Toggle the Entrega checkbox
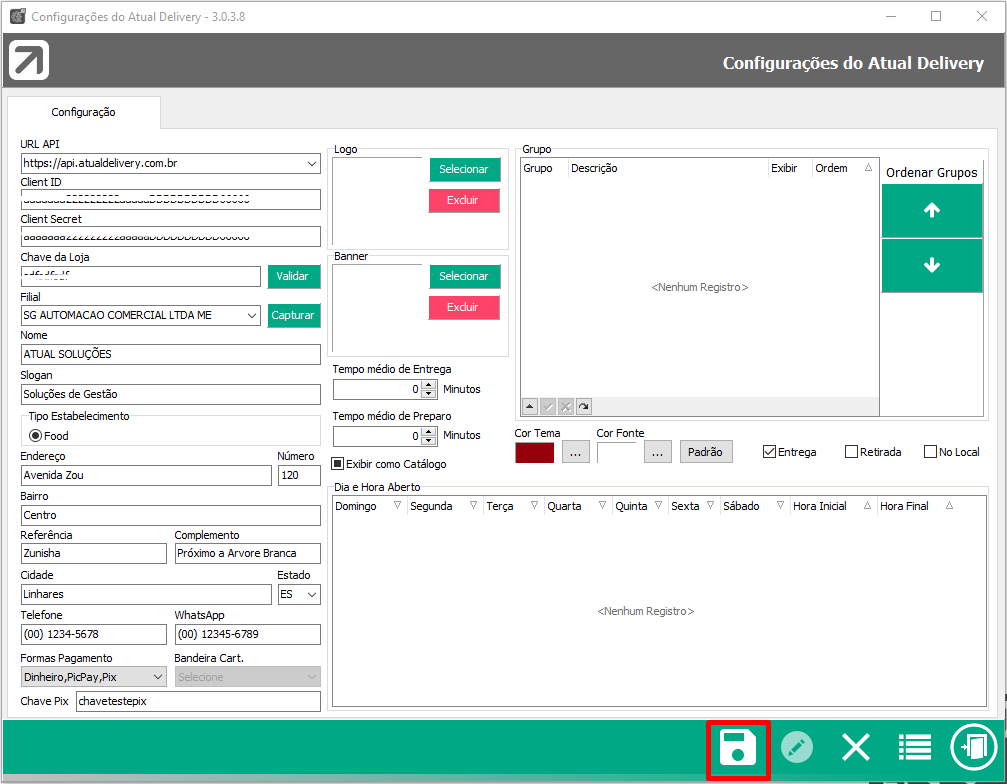This screenshot has width=1007, height=784. [x=769, y=452]
